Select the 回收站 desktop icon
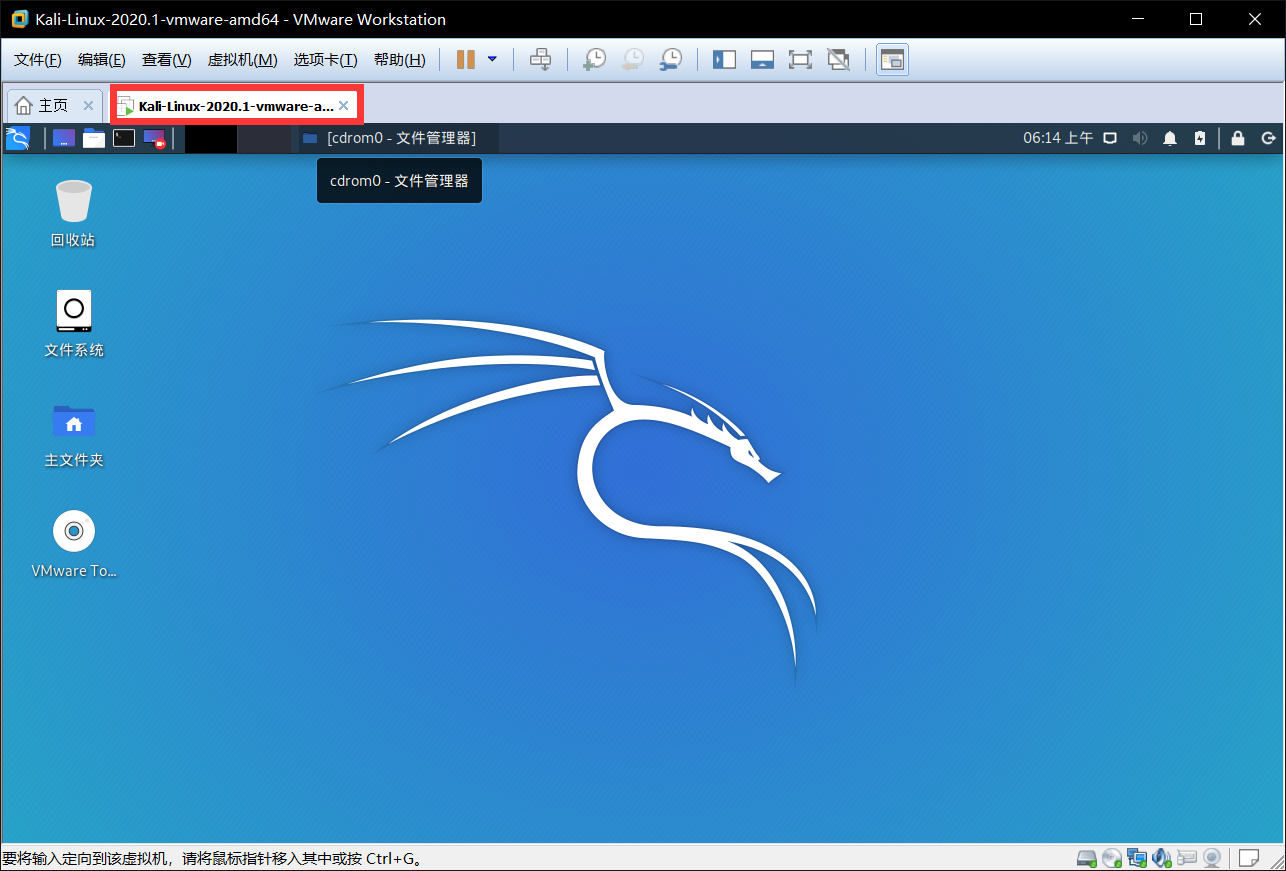The width and height of the screenshot is (1286, 871). [73, 214]
